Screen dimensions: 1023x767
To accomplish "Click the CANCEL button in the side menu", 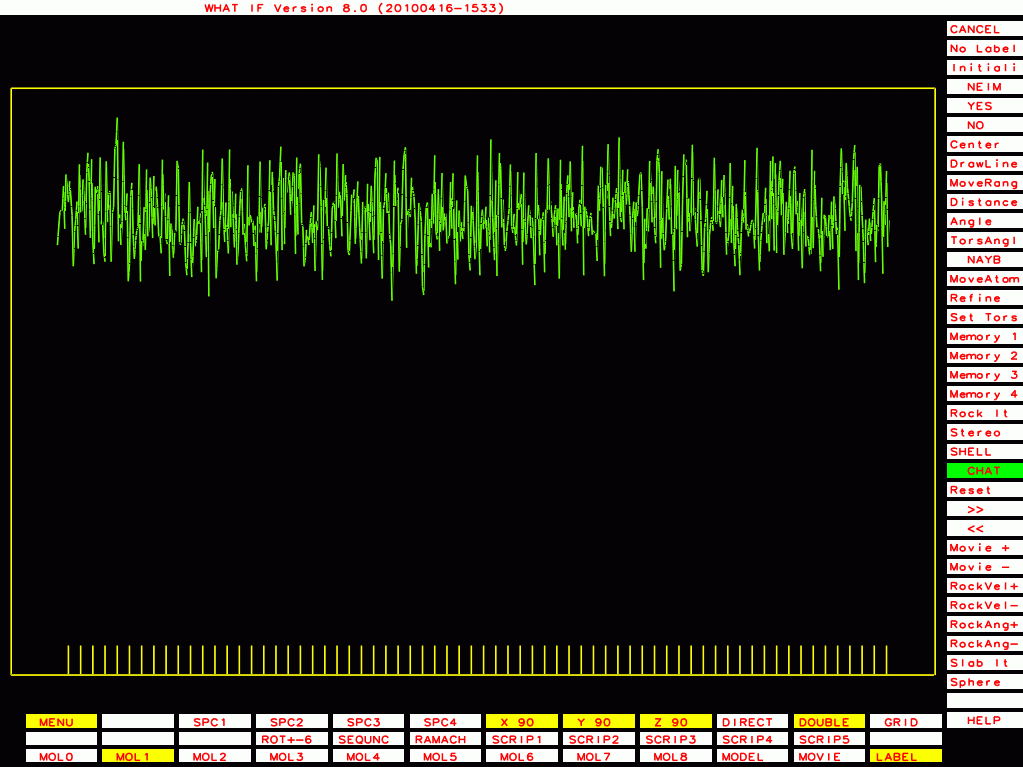I will point(984,29).
